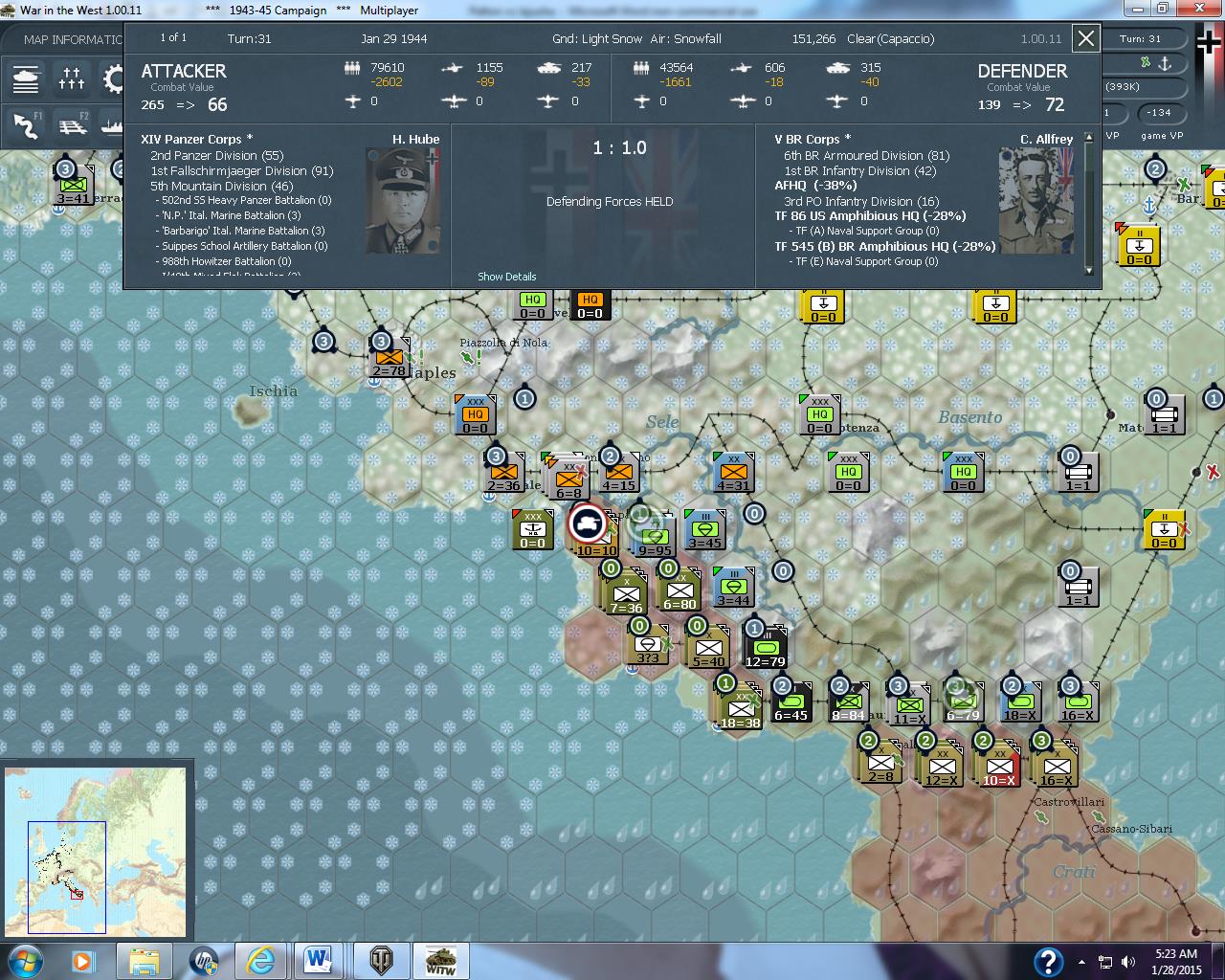
Task: Open Windows Explorer folder in taskbar
Action: coord(144,961)
